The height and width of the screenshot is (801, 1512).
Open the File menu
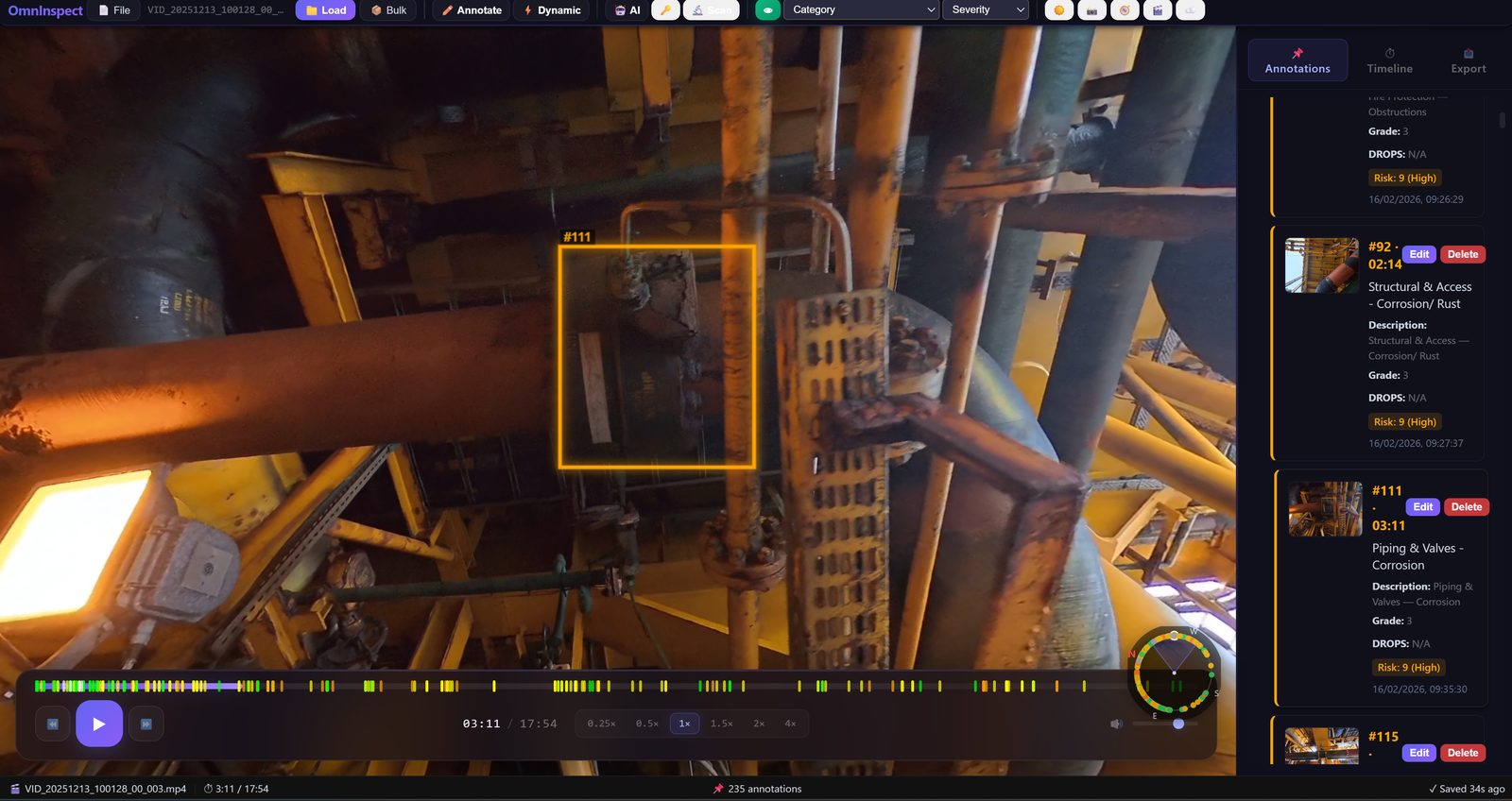(114, 10)
